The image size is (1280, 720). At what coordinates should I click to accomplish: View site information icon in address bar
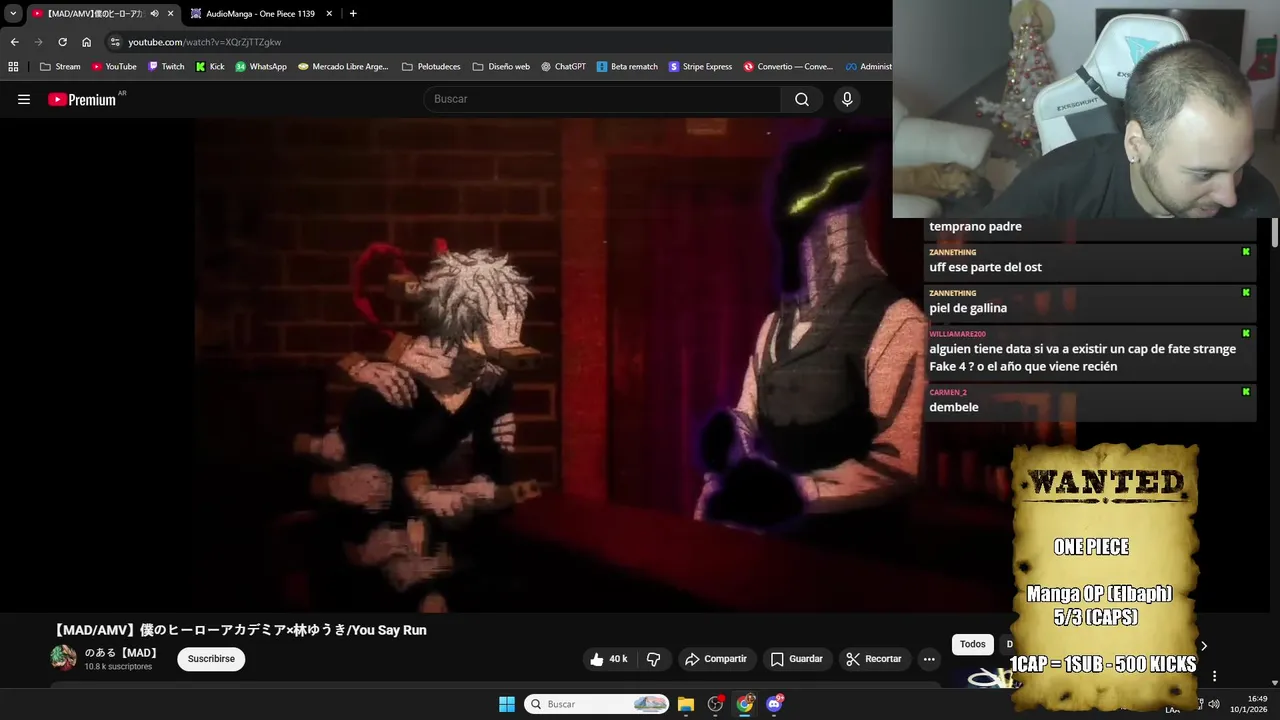115,42
